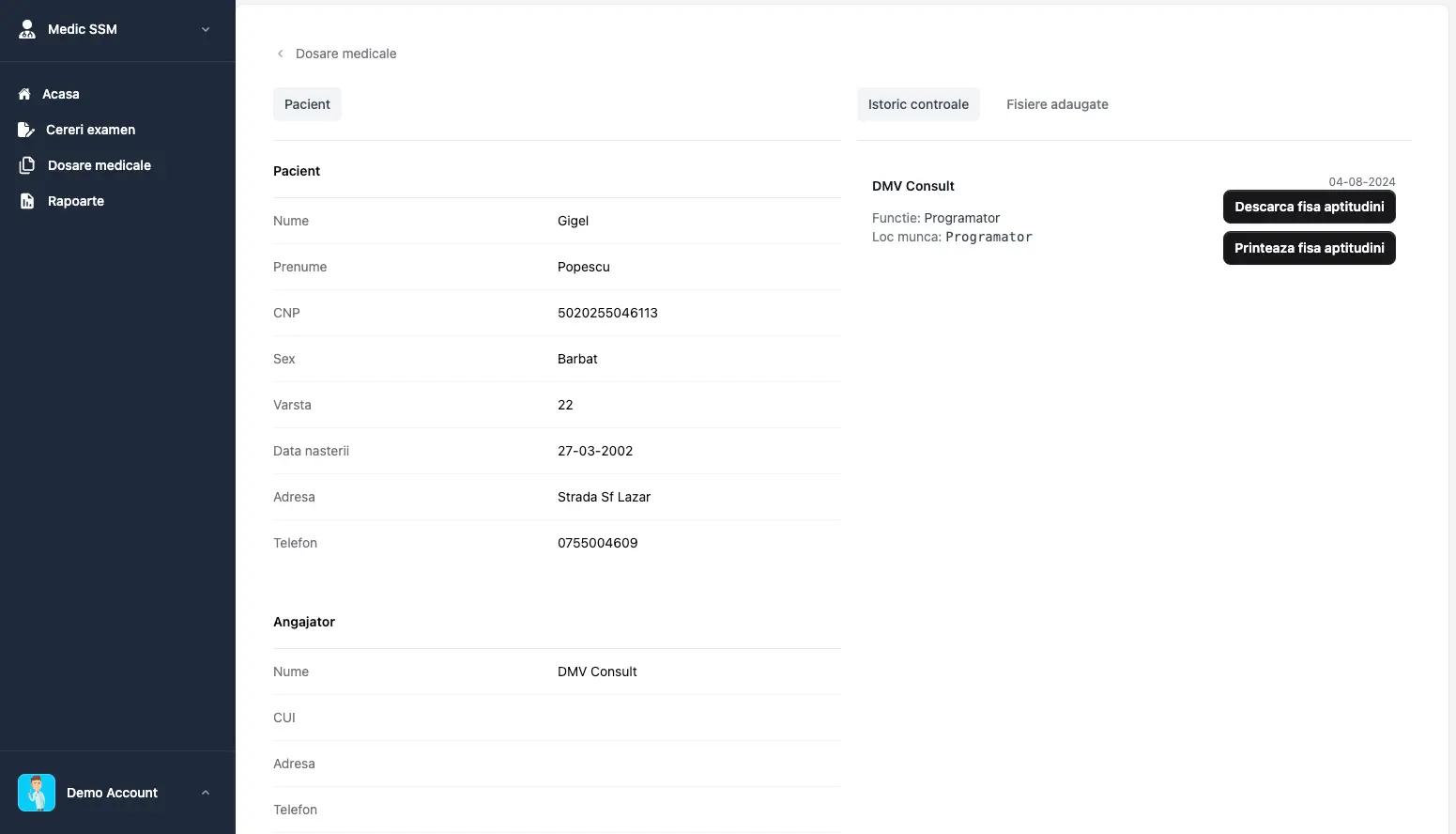
Task: Click the Pacient section heading above Nume
Action: point(297,171)
